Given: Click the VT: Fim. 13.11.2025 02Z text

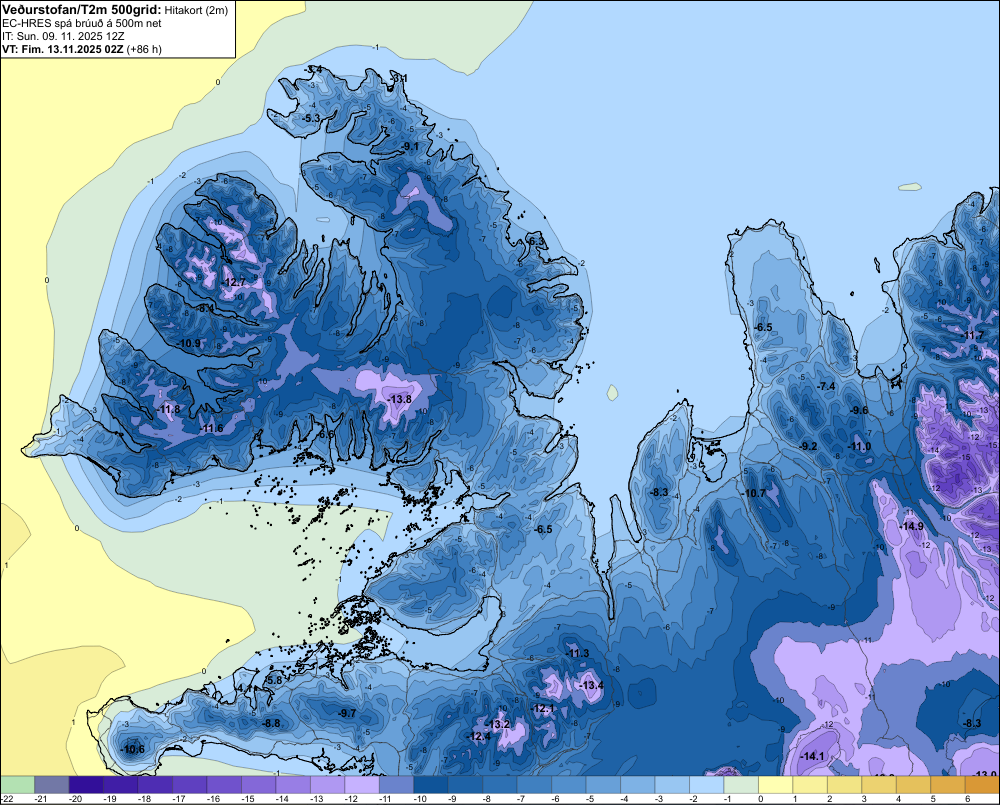Looking at the screenshot, I should (x=63, y=49).
